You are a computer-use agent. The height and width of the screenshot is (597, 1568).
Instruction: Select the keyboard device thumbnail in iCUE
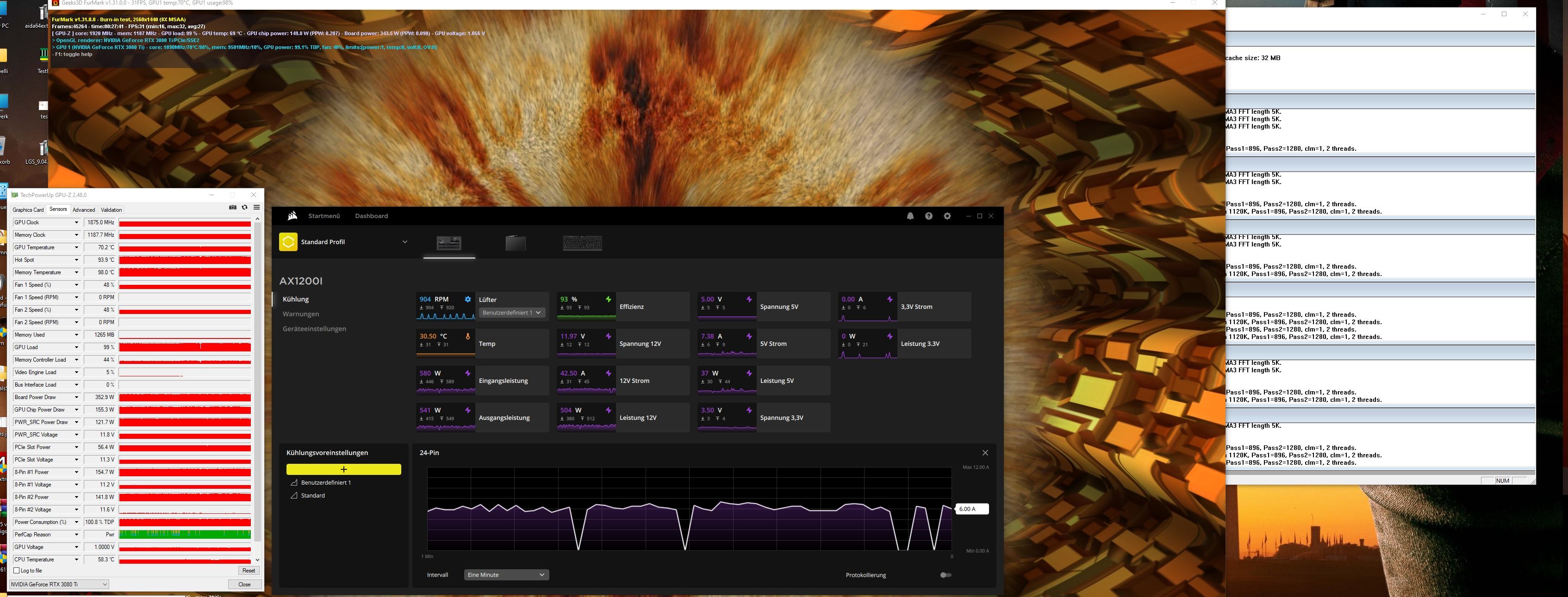tap(582, 243)
